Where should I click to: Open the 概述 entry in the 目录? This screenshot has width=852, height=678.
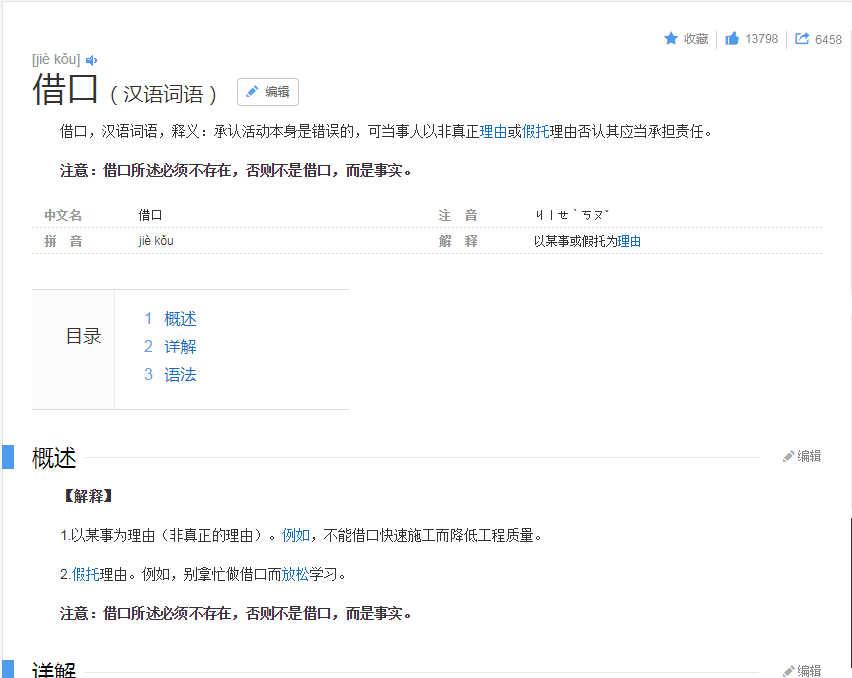coord(181,318)
